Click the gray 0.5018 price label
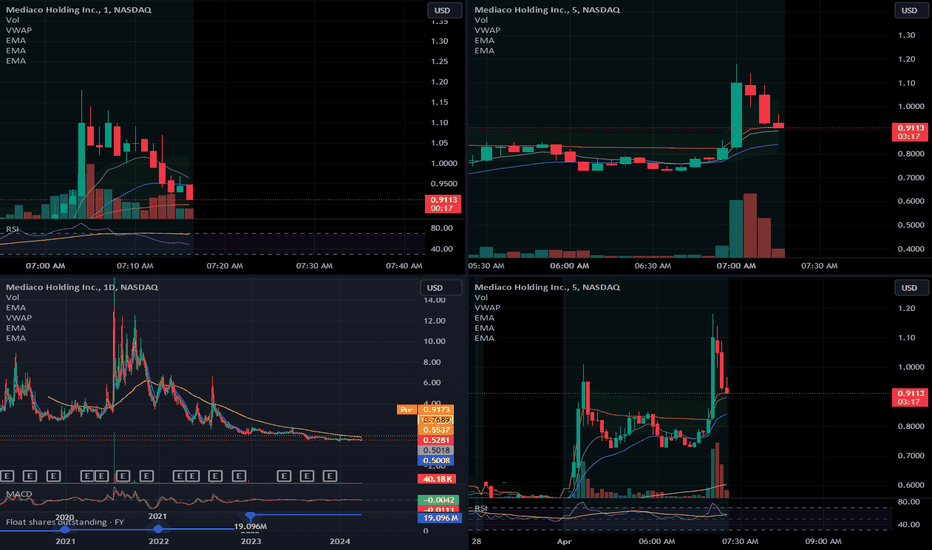 tap(436, 450)
